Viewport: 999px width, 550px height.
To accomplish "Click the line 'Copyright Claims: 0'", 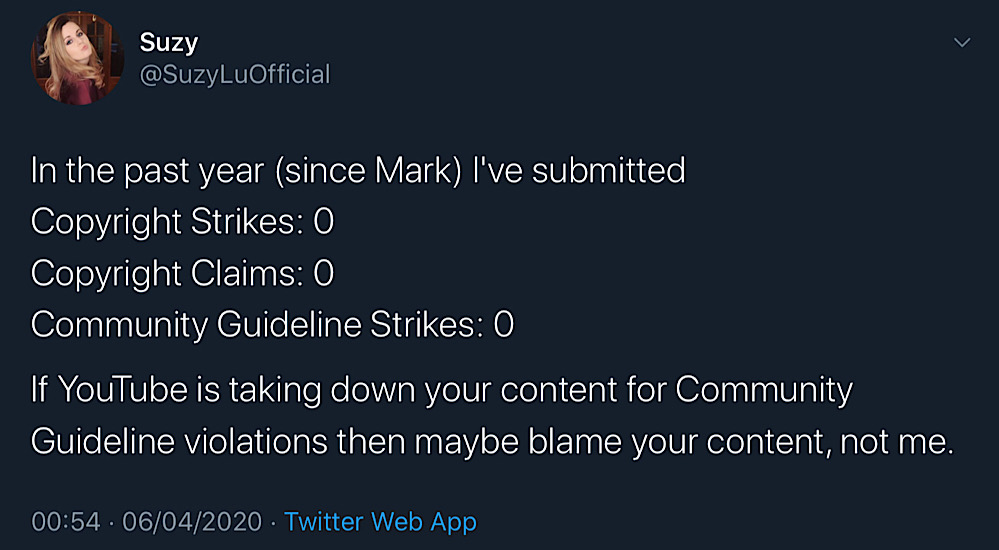I will (x=182, y=274).
